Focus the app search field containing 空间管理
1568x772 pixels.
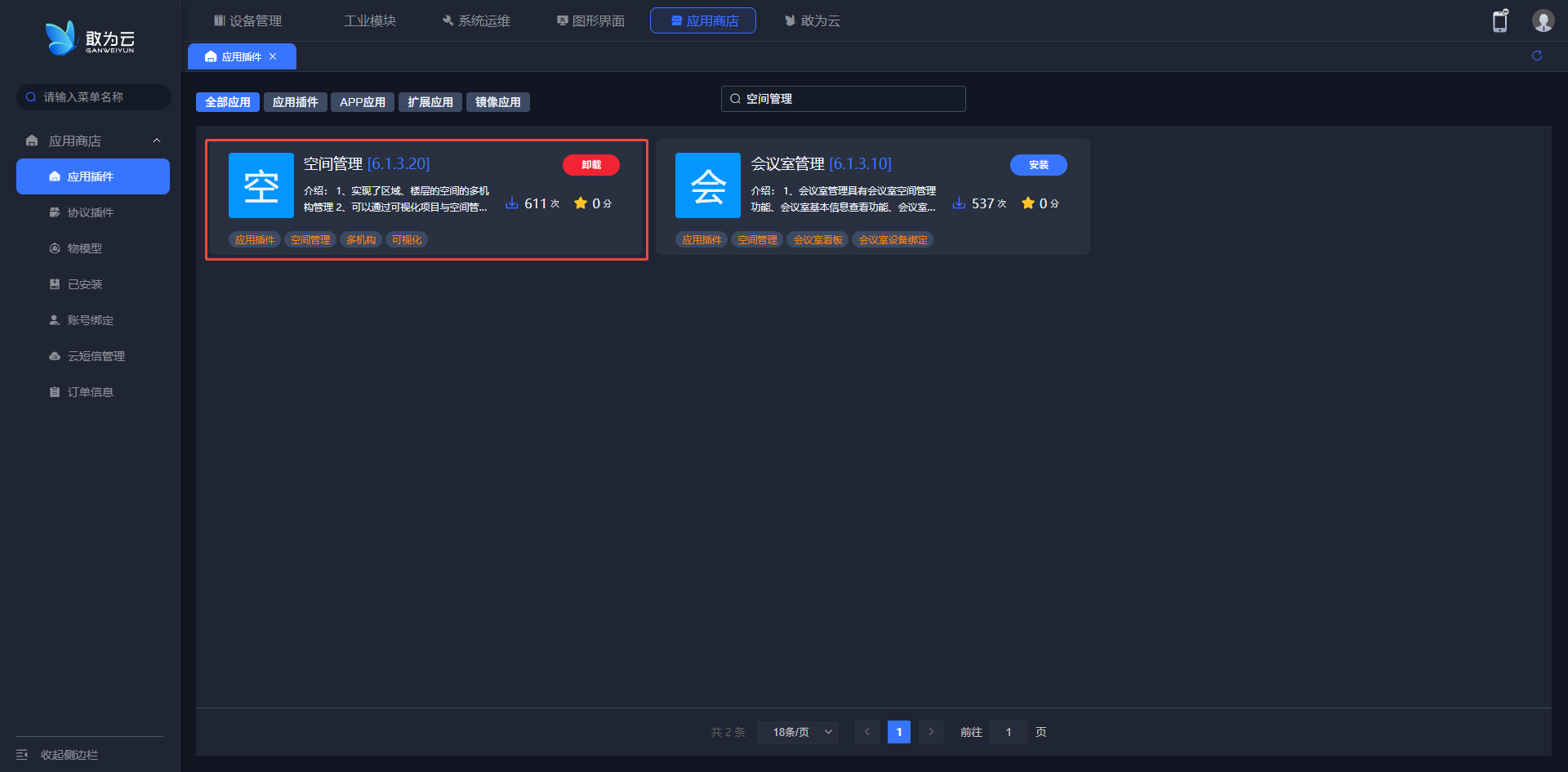point(844,99)
